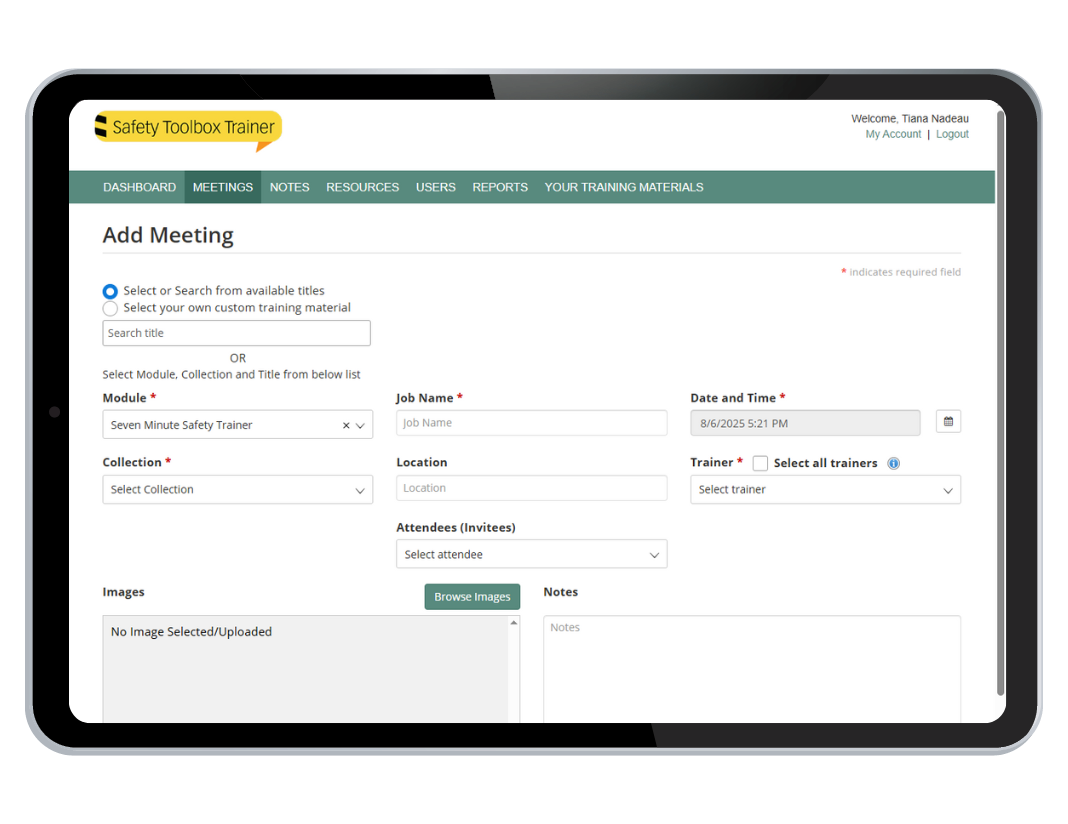This screenshot has width=1068, height=824.
Task: Check the 'Select all trainers' checkbox
Action: coord(760,463)
